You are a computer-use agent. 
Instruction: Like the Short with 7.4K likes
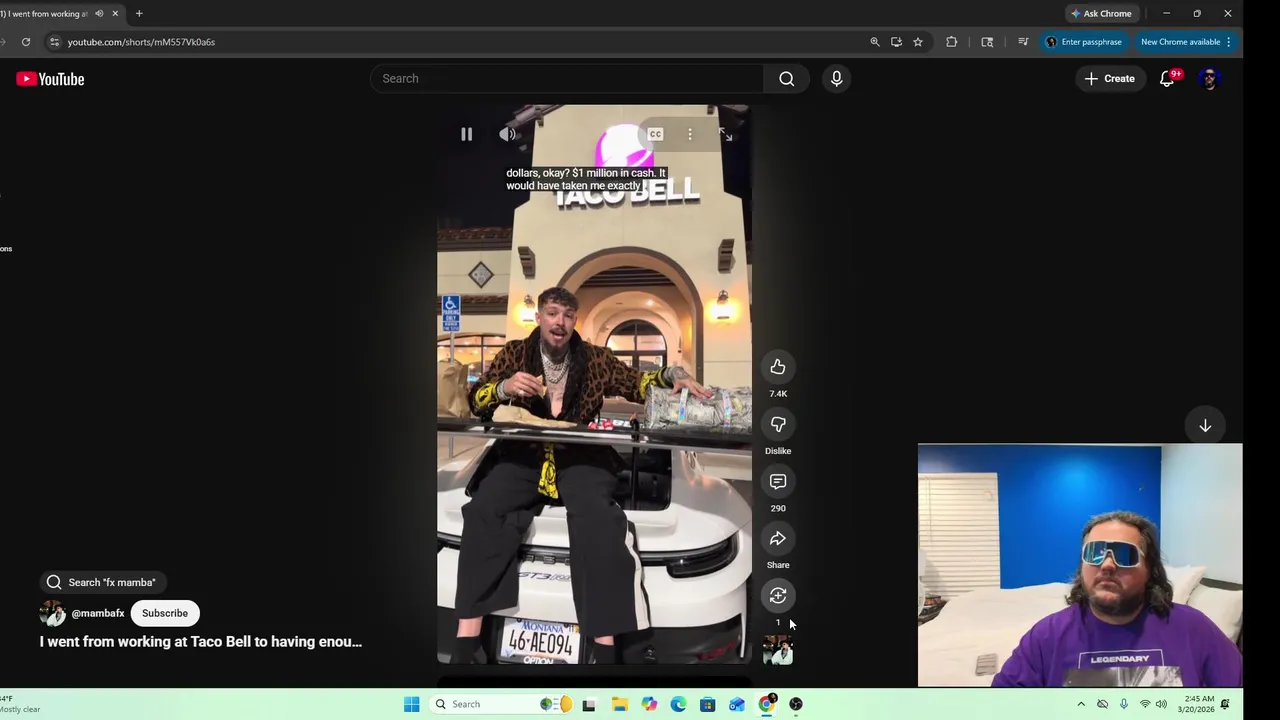point(778,367)
